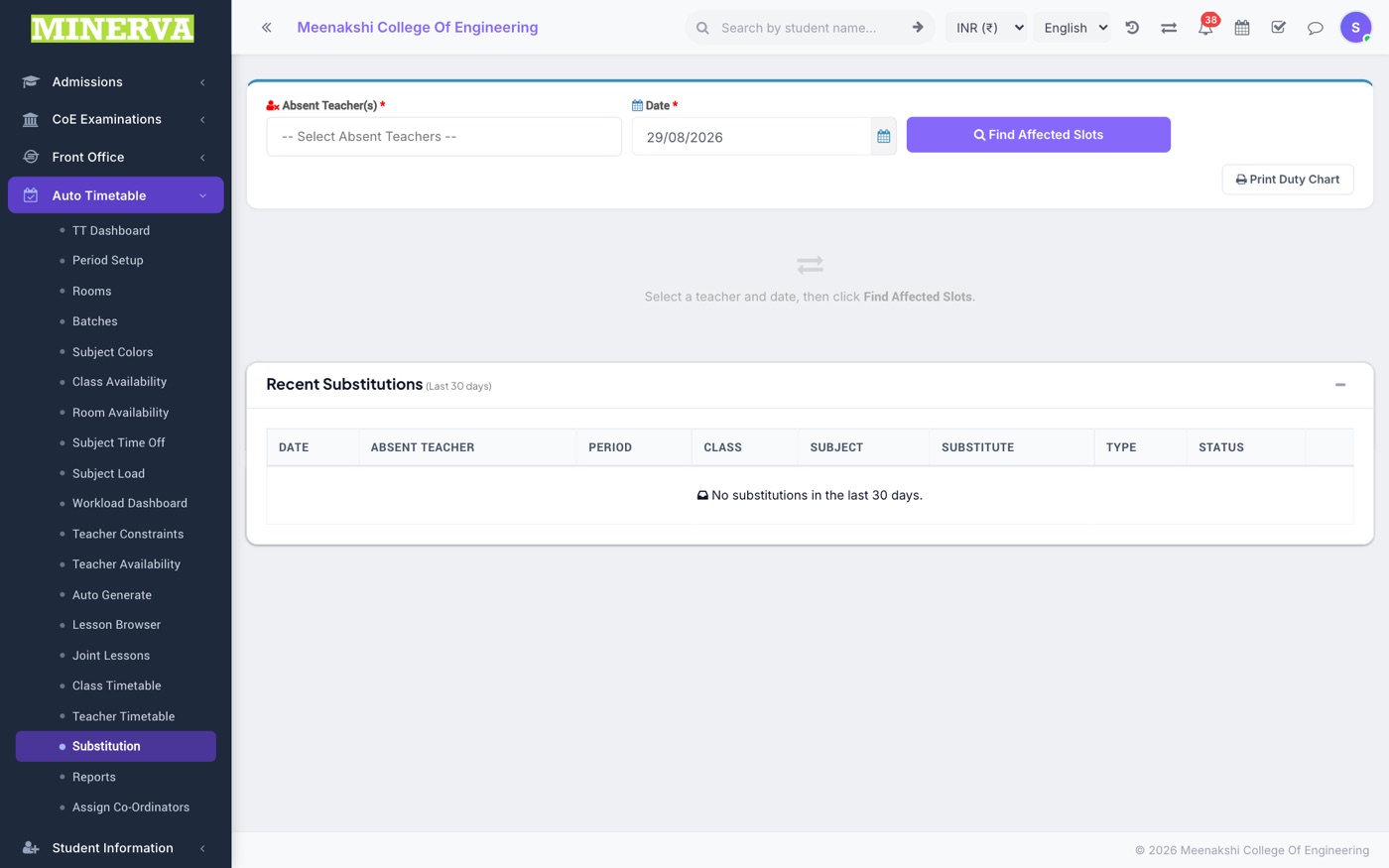Go to Auto Generate page

(x=112, y=595)
